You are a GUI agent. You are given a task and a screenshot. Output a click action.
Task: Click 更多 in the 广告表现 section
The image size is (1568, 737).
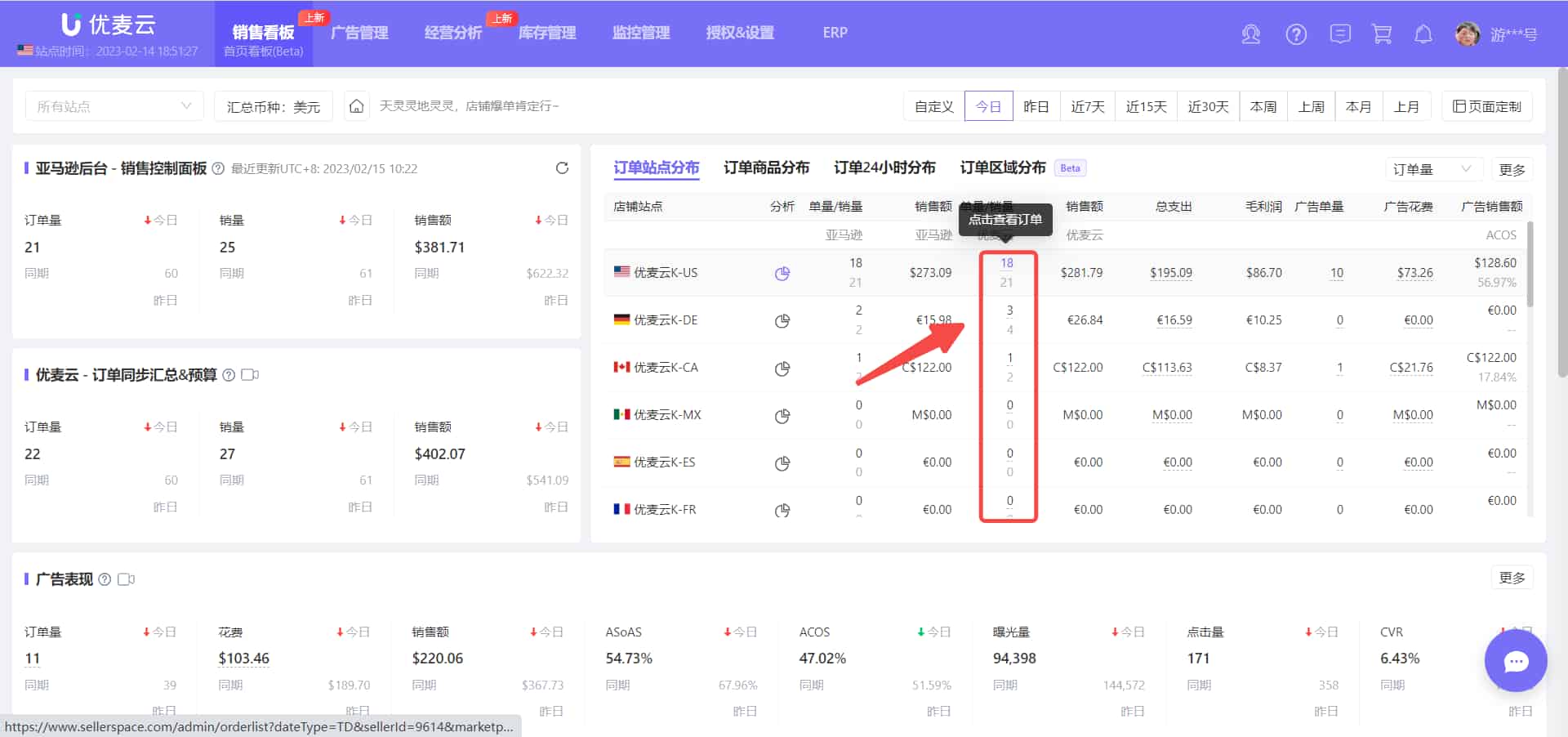[1512, 578]
